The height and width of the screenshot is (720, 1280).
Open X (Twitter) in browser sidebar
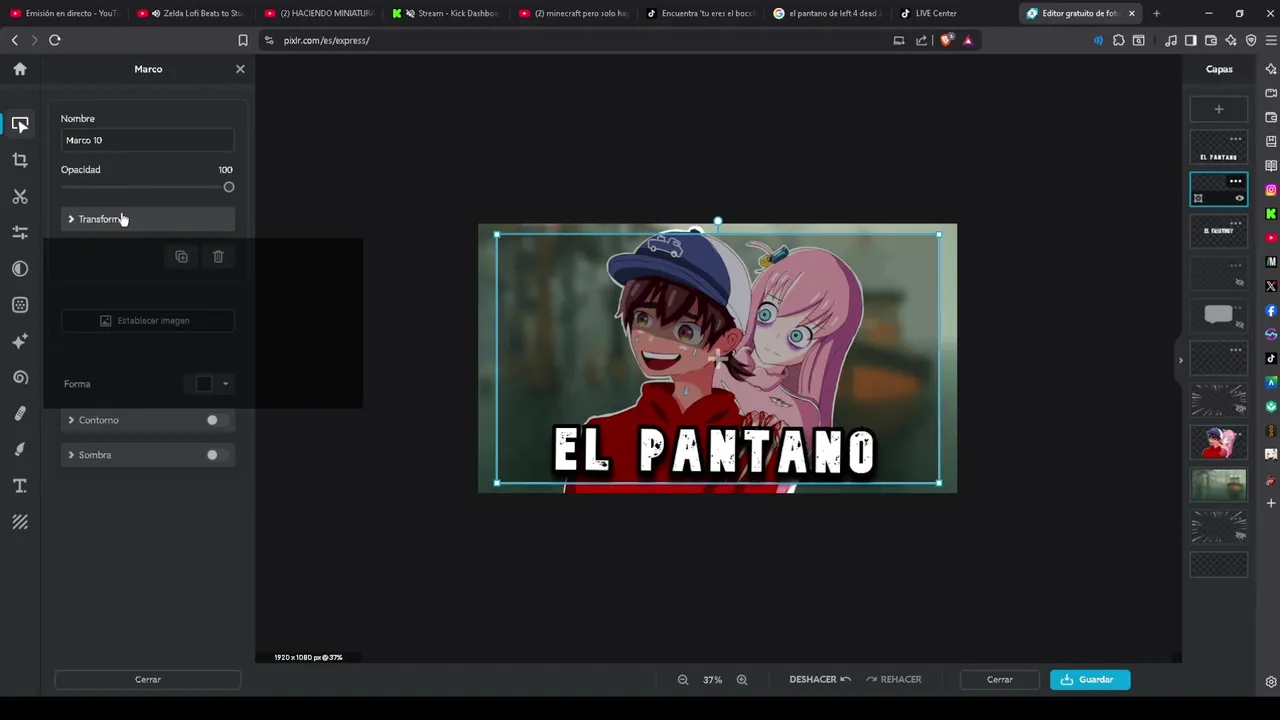click(x=1271, y=286)
